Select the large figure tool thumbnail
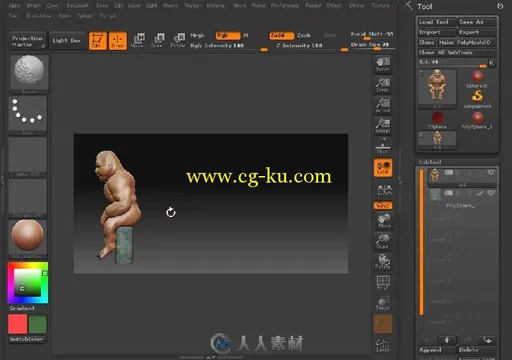This screenshot has height=360, width=512. (437, 88)
